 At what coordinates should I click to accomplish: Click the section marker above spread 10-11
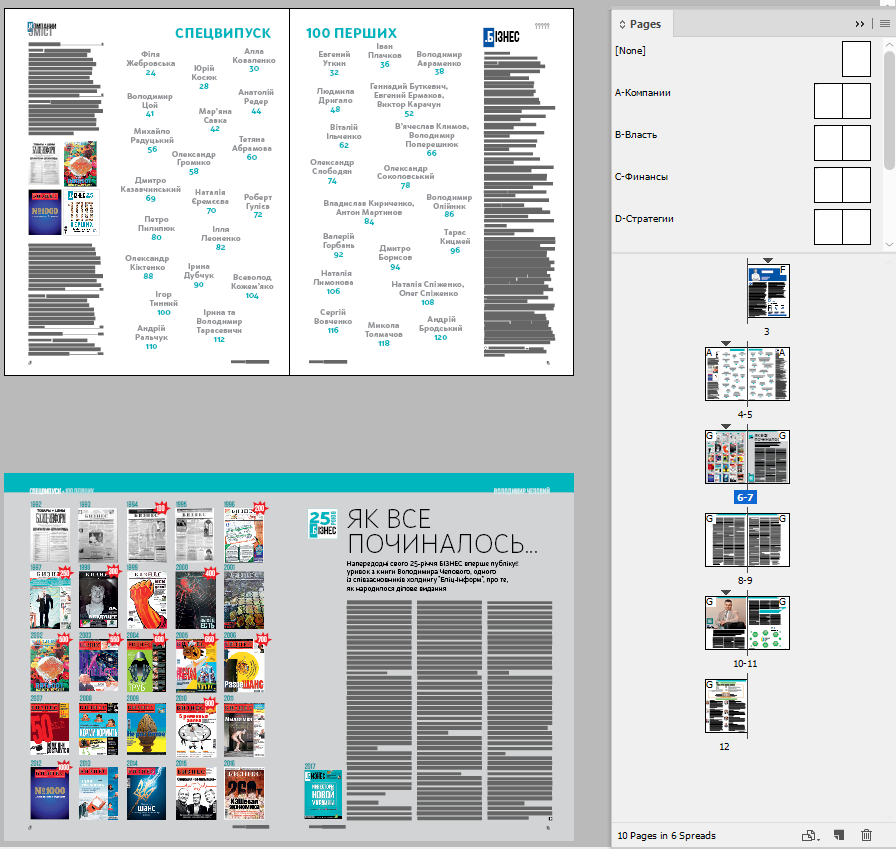click(x=726, y=592)
